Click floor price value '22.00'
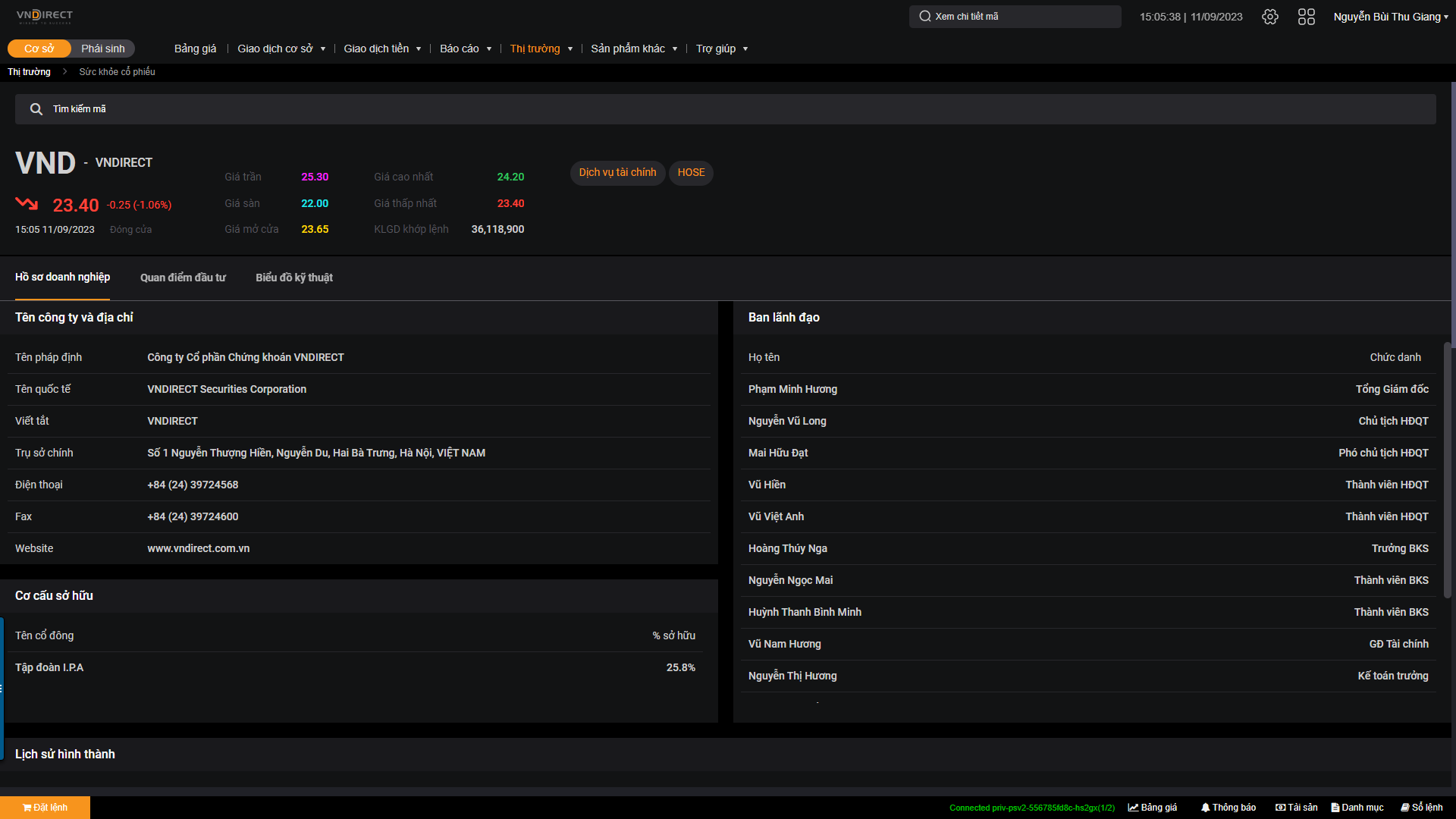The height and width of the screenshot is (819, 1456). (x=315, y=203)
